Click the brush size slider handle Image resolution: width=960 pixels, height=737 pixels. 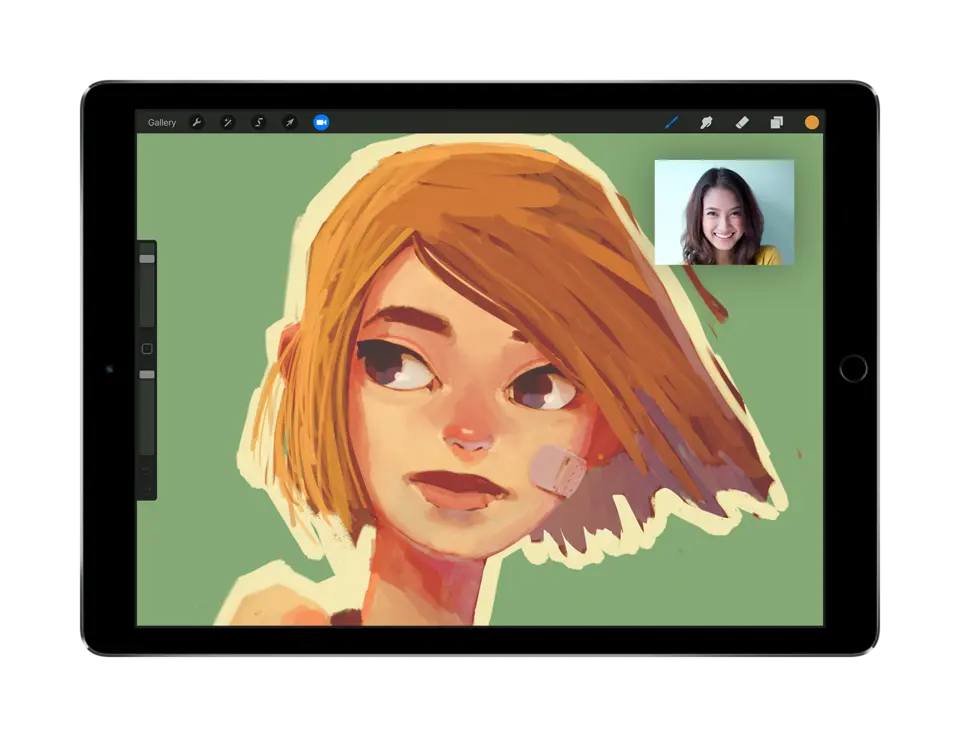coord(147,259)
